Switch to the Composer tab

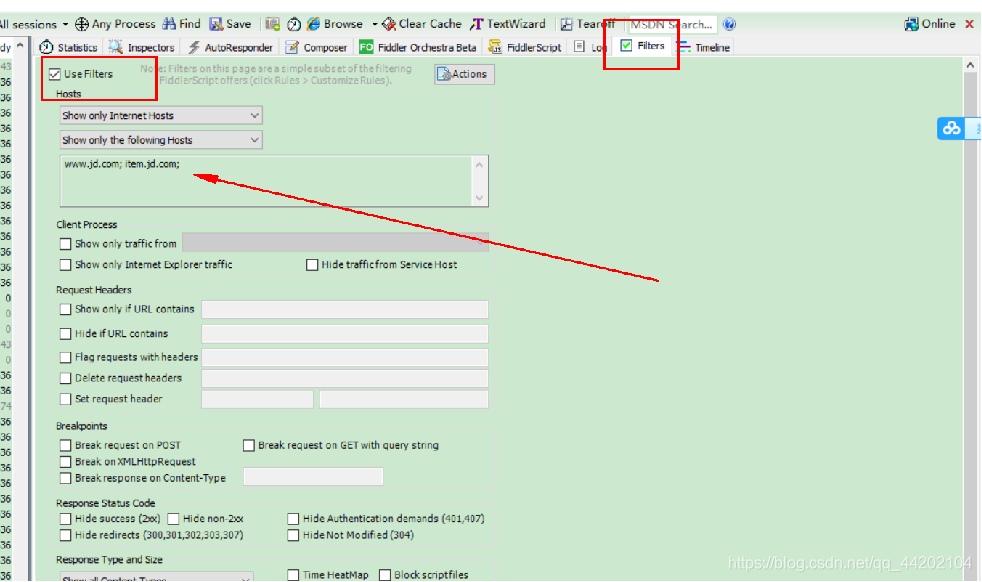(316, 48)
